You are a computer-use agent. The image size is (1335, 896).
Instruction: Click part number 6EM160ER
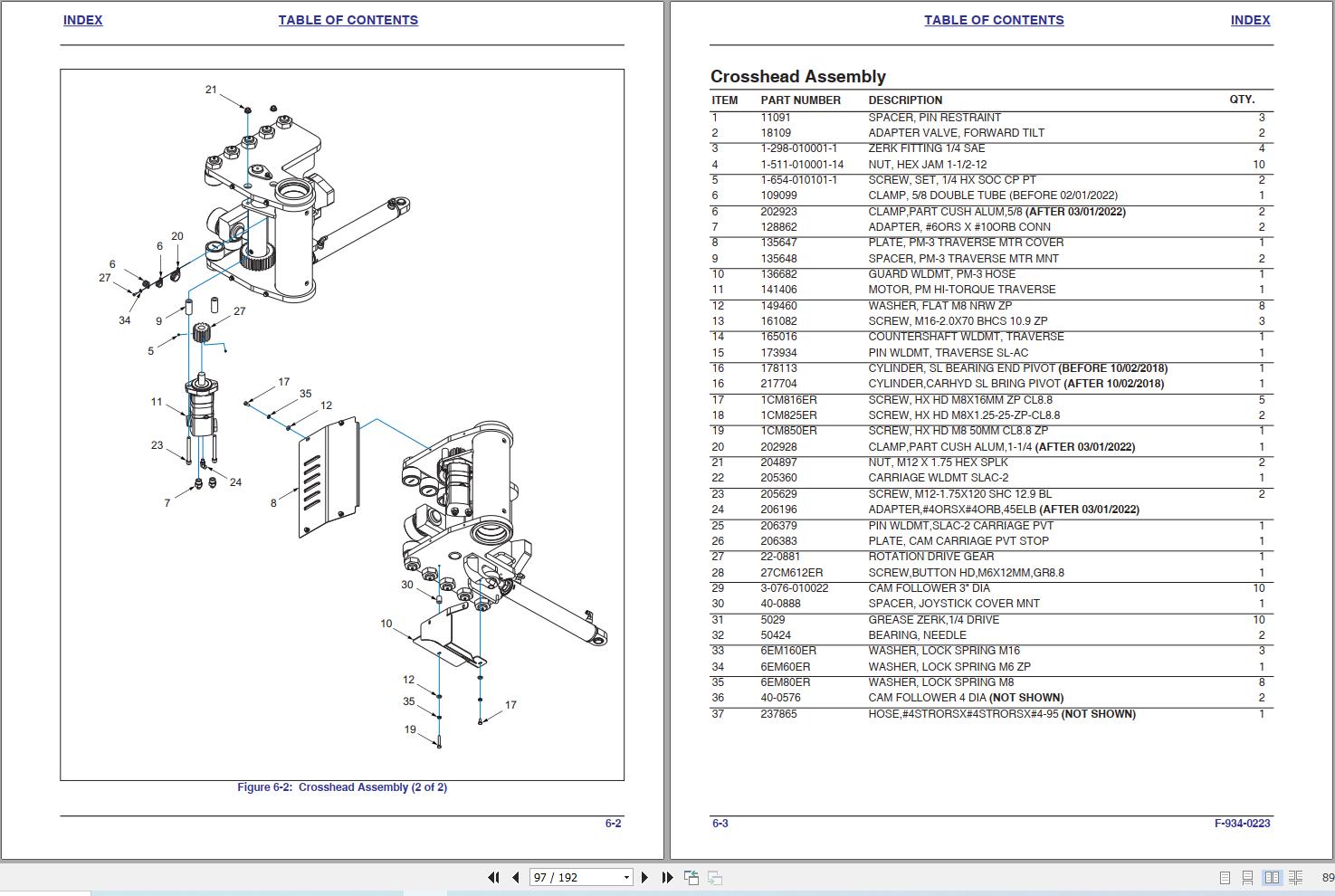[788, 651]
